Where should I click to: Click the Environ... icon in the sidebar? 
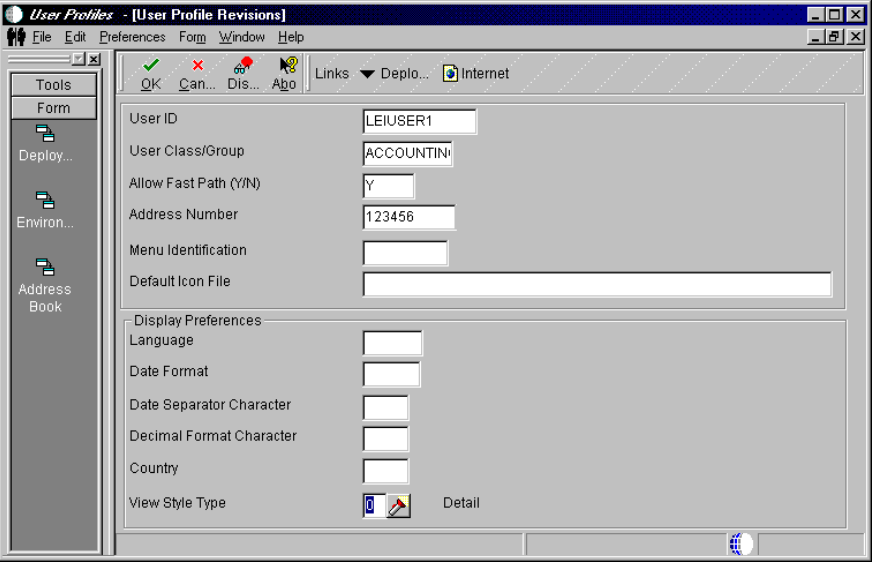pos(45,201)
